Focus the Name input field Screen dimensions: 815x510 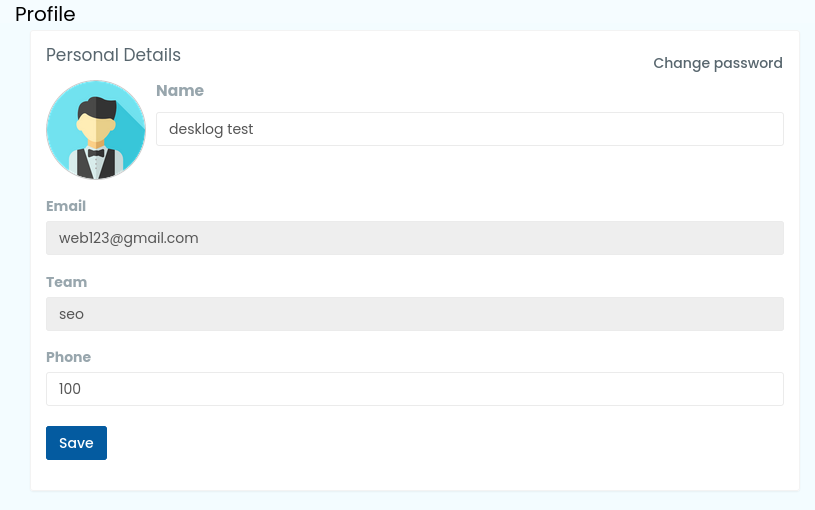[x=470, y=129]
